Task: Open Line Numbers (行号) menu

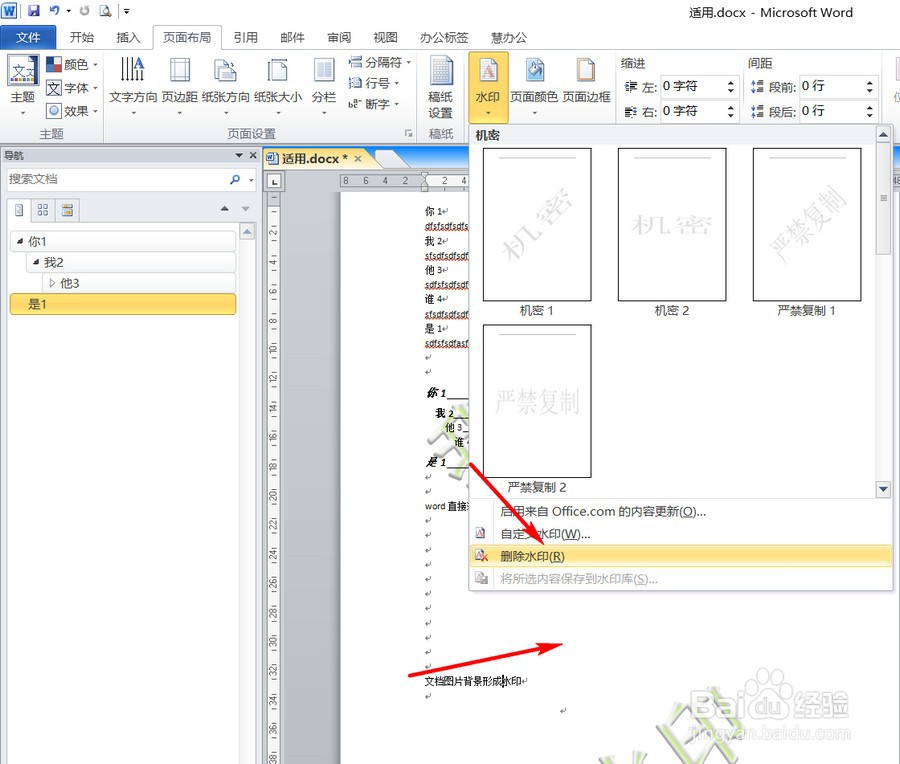Action: tap(374, 83)
